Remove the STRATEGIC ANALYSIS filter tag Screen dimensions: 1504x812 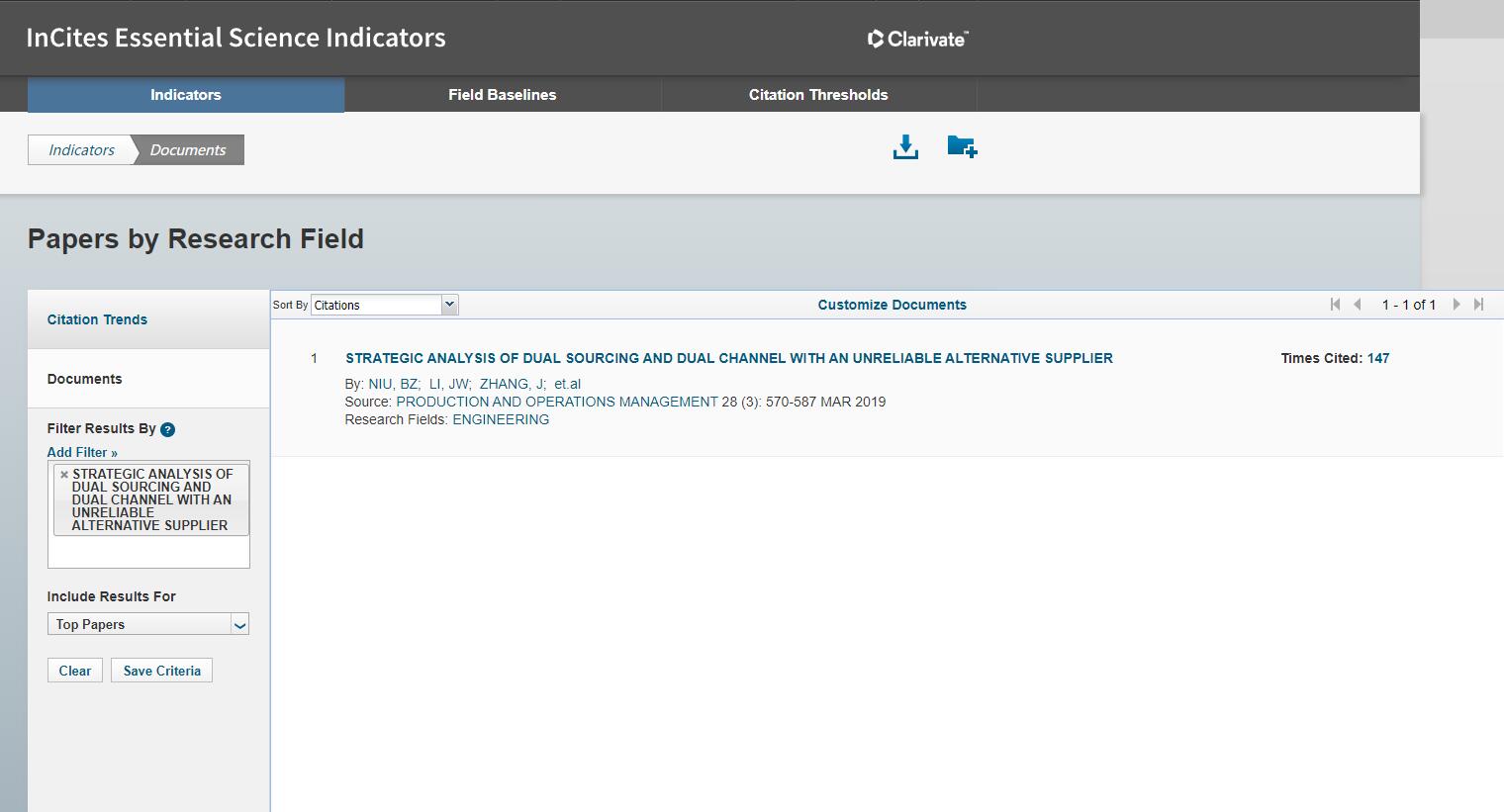(x=64, y=475)
